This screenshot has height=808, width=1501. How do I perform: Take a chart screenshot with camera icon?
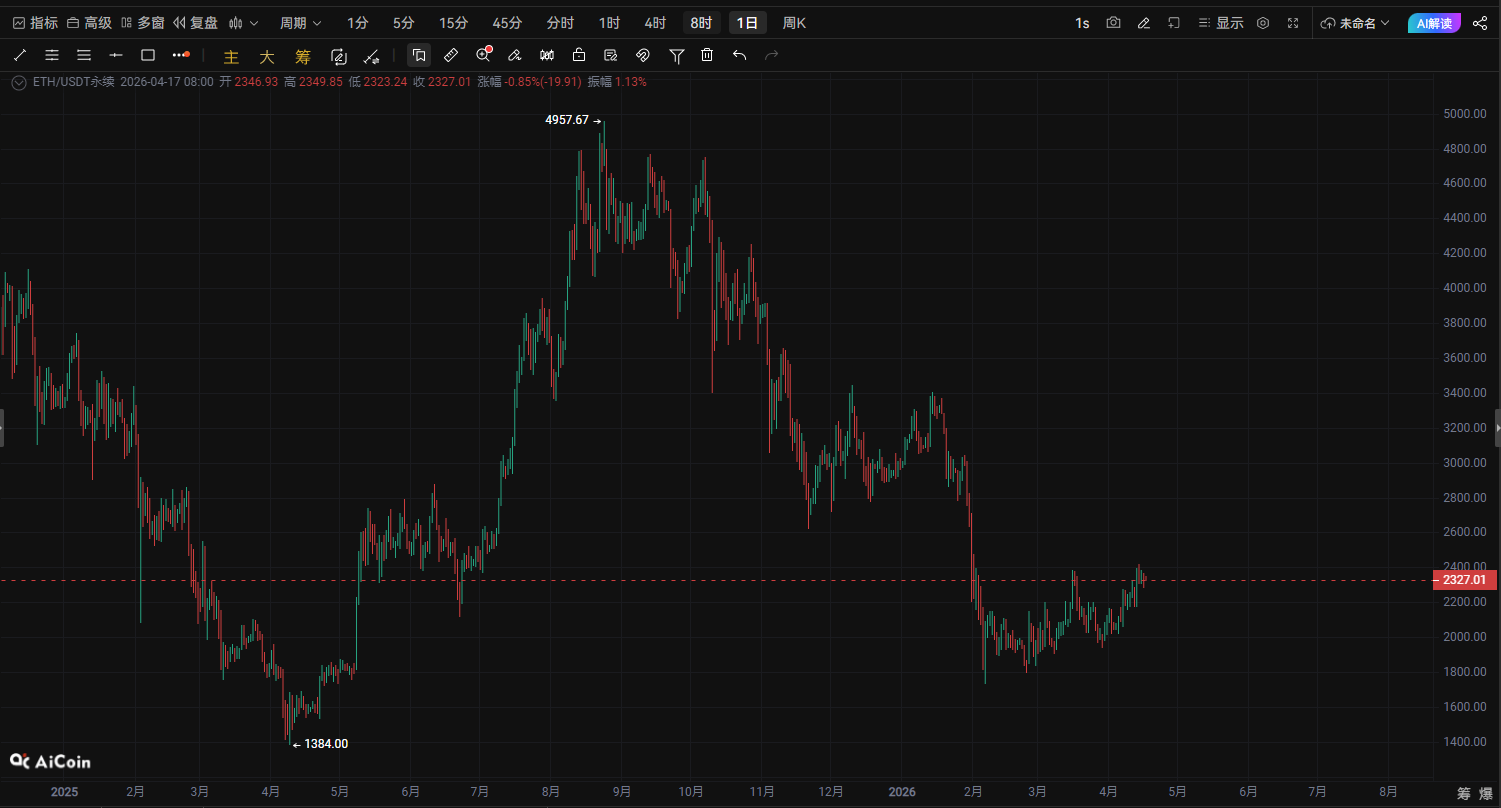(1113, 23)
